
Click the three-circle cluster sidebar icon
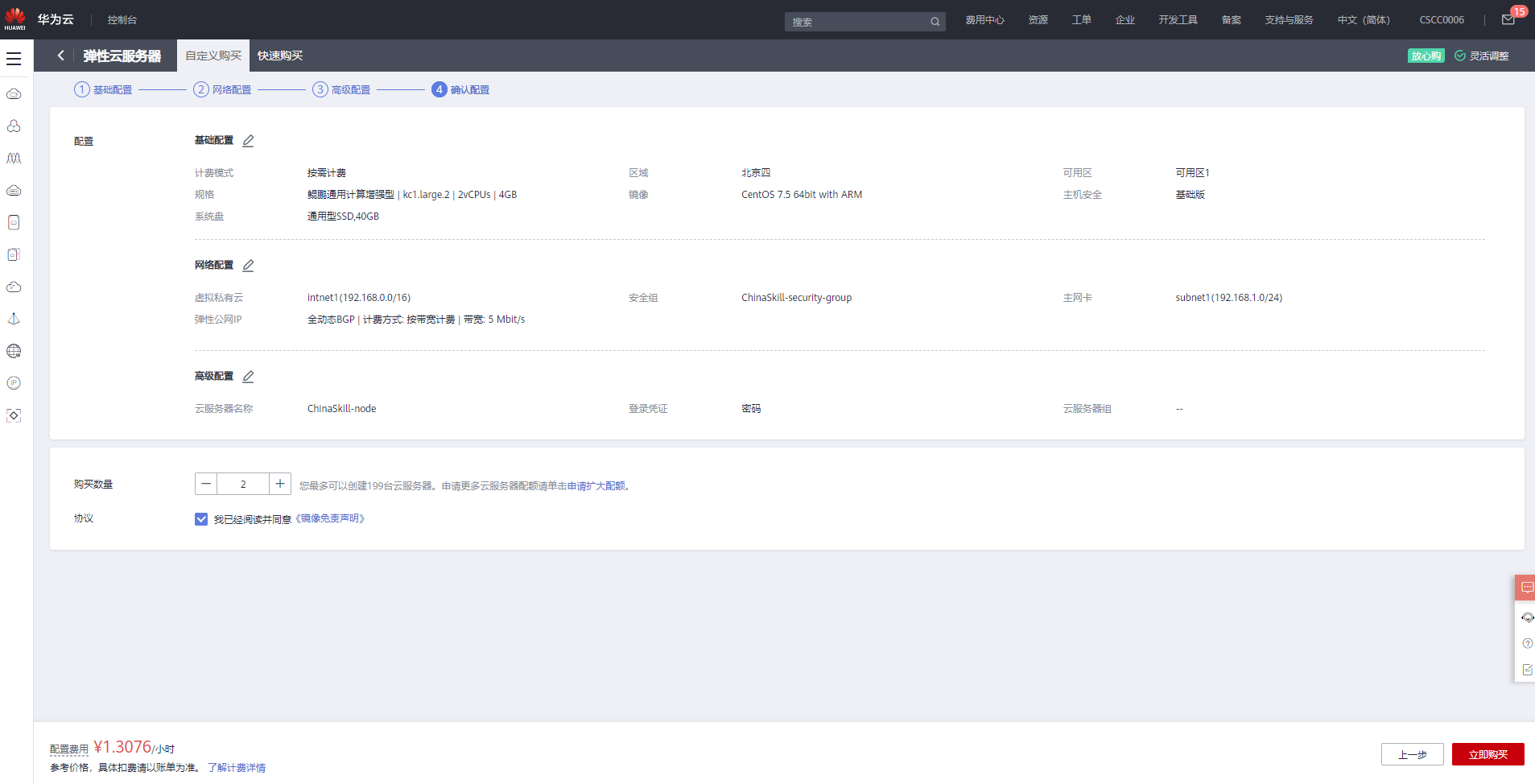click(14, 126)
